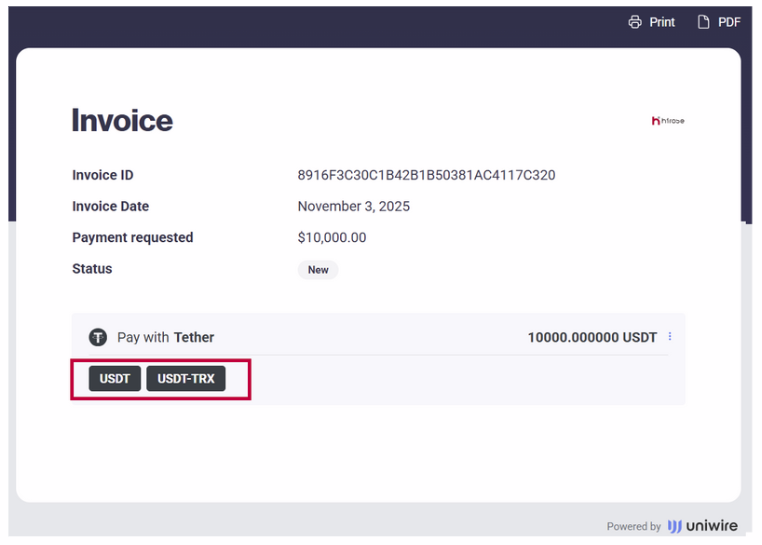
Task: Select the USDT-TRX network option
Action: tap(186, 379)
